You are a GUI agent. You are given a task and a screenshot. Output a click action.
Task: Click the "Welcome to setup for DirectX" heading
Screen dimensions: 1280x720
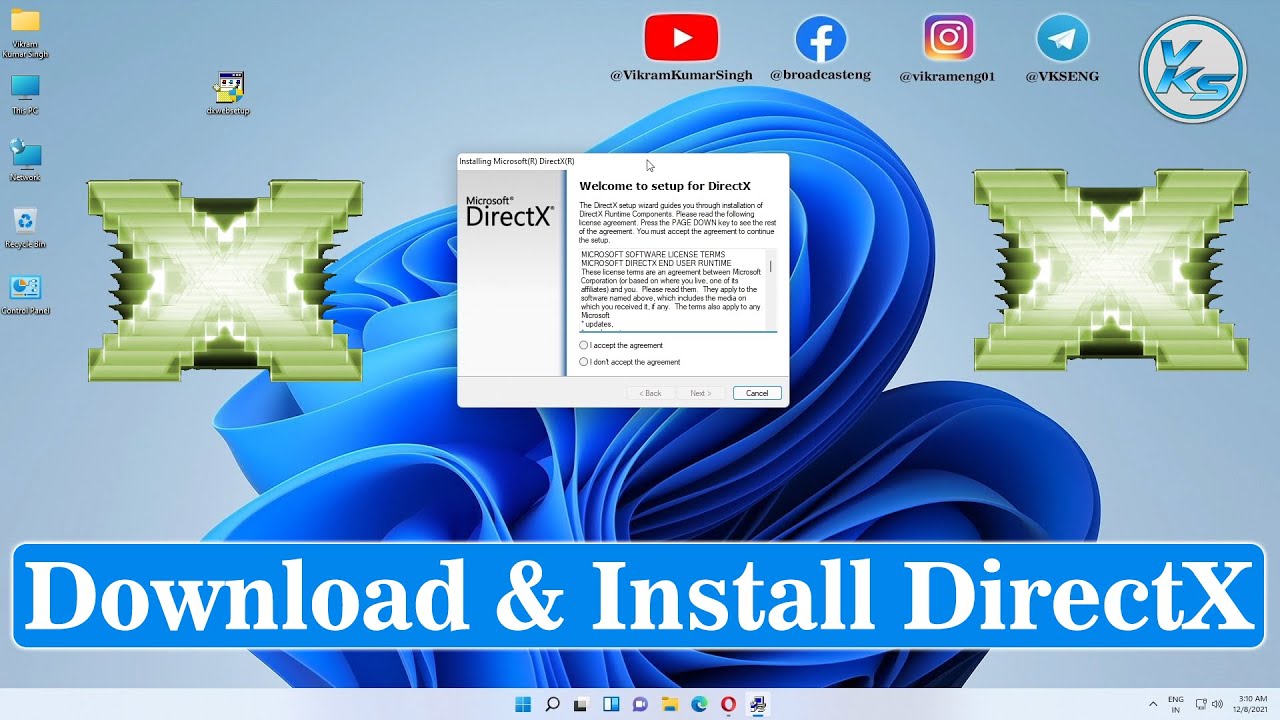click(x=664, y=186)
